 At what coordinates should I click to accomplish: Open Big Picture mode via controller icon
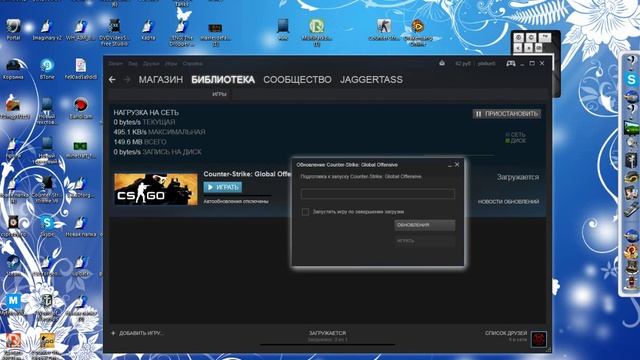click(x=511, y=63)
